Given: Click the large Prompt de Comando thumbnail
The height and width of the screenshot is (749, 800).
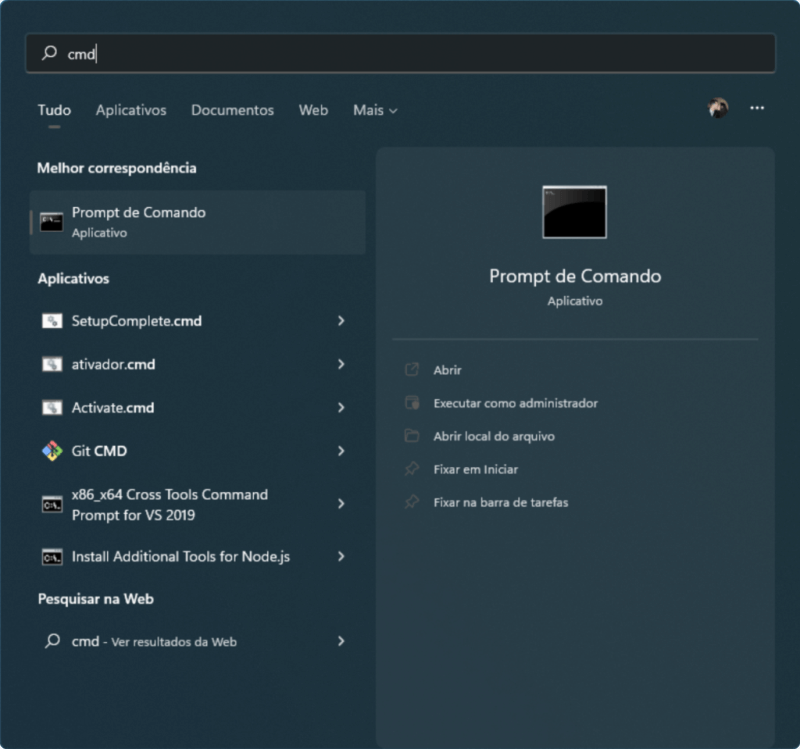Looking at the screenshot, I should click(574, 212).
